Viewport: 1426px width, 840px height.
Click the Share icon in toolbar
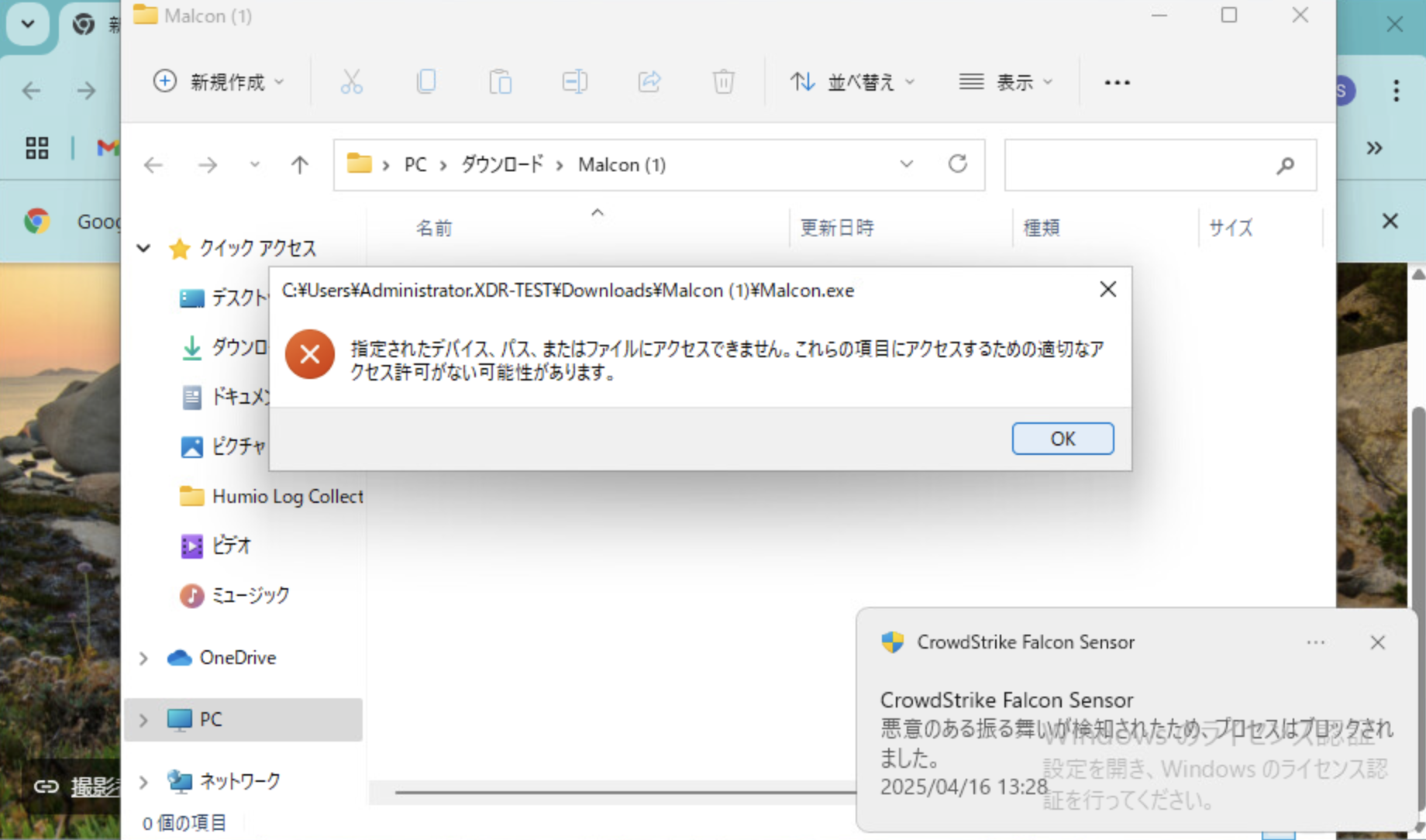pos(649,81)
